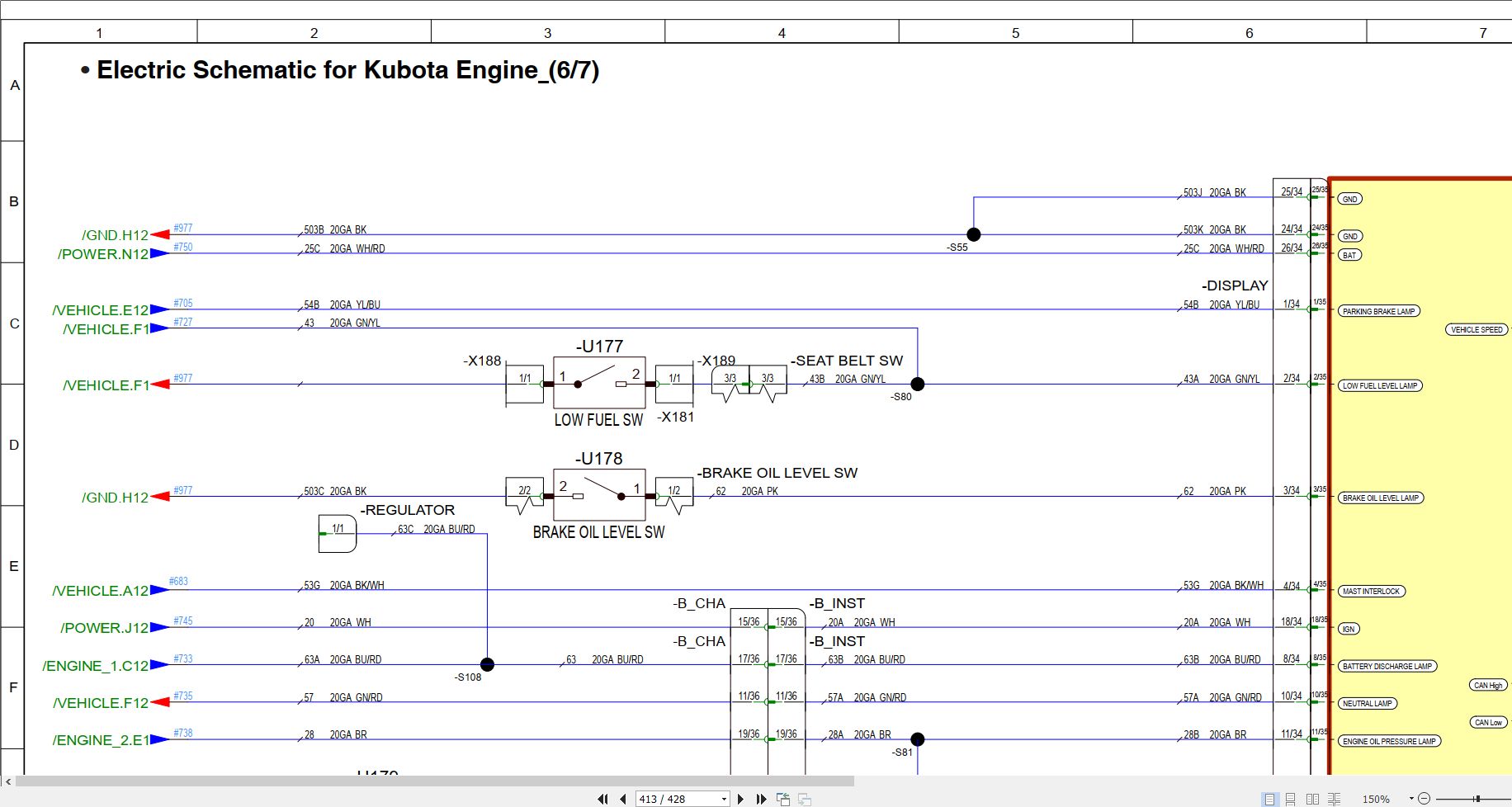
Task: Jump to the last page
Action: (x=761, y=799)
